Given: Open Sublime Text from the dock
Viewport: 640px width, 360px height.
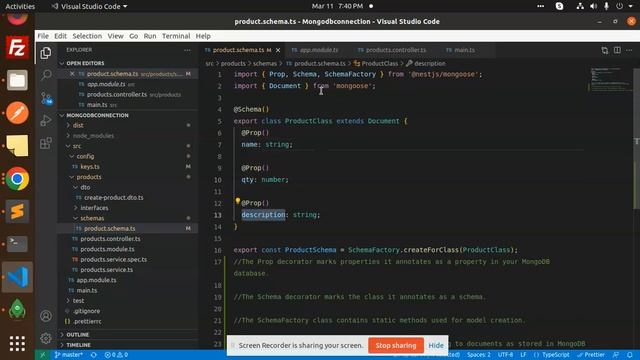Looking at the screenshot, I should pos(17,211).
